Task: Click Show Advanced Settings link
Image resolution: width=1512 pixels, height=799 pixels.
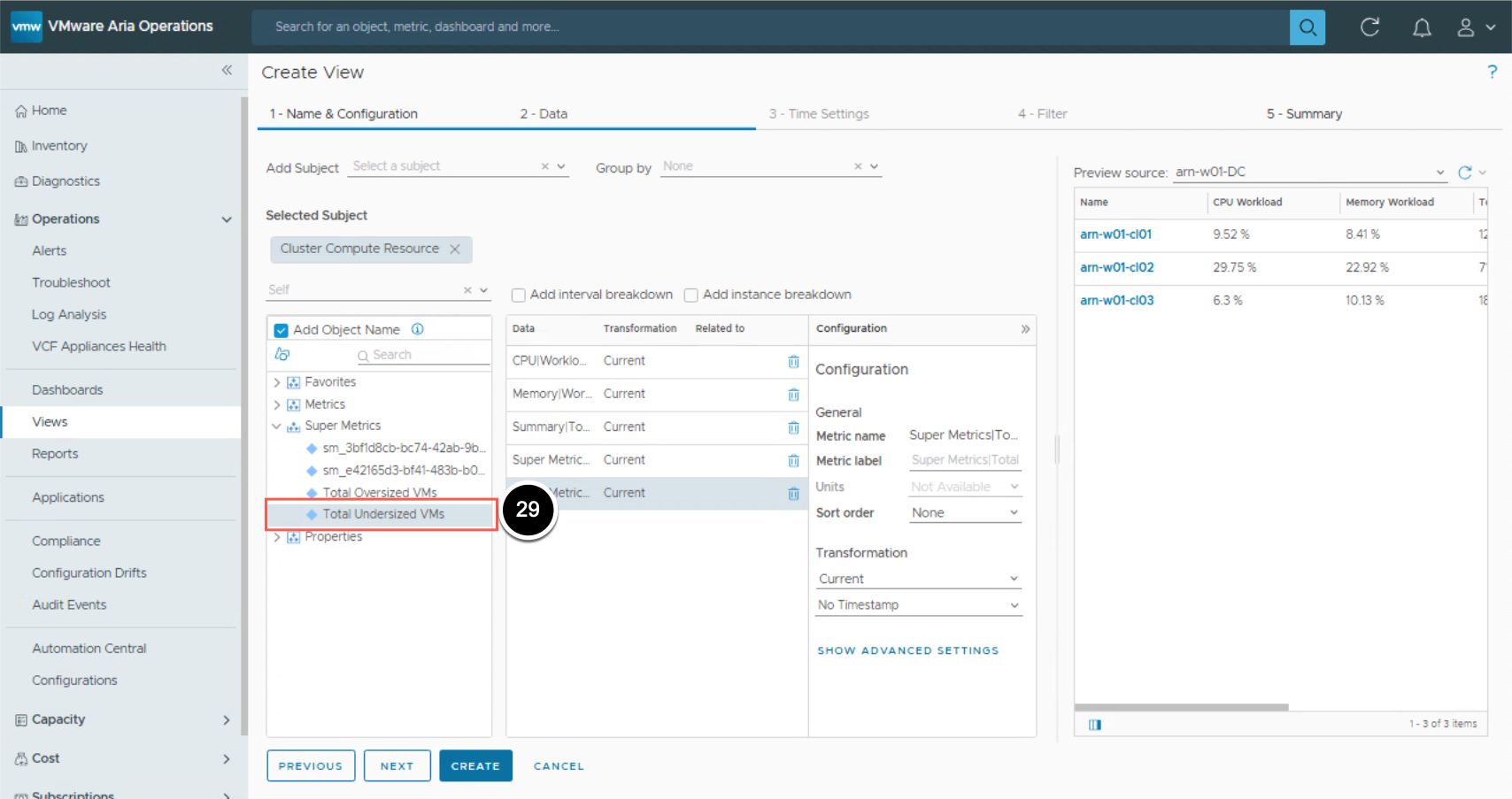Action: [x=907, y=650]
